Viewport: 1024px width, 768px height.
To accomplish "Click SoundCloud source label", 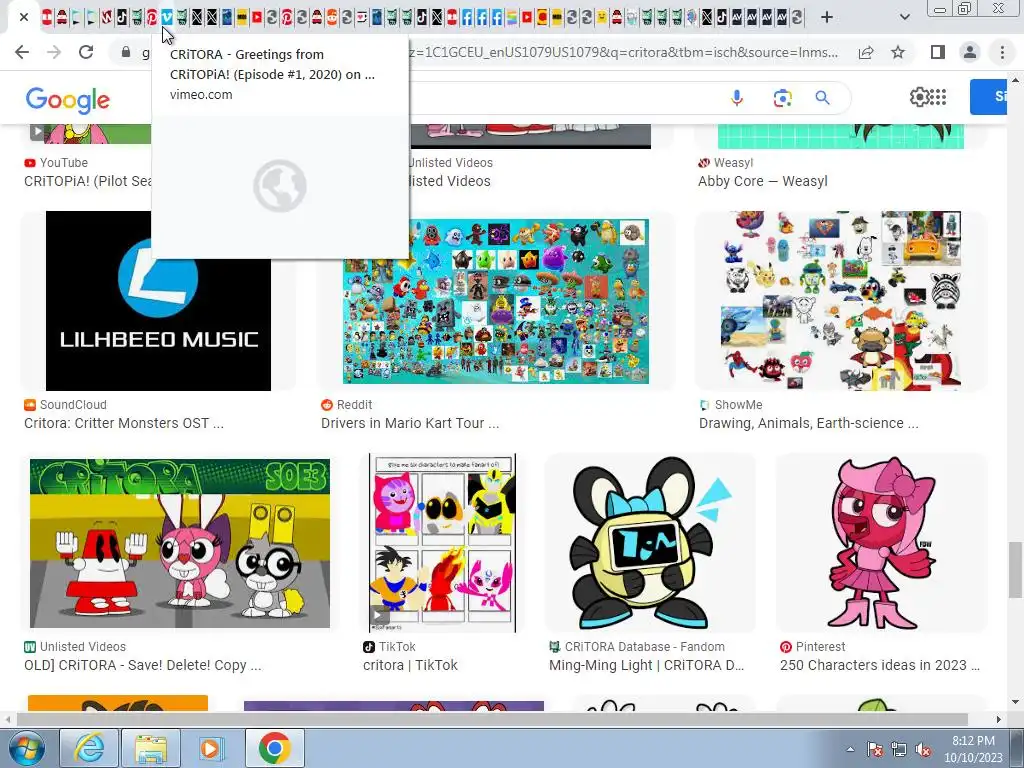I will [73, 405].
